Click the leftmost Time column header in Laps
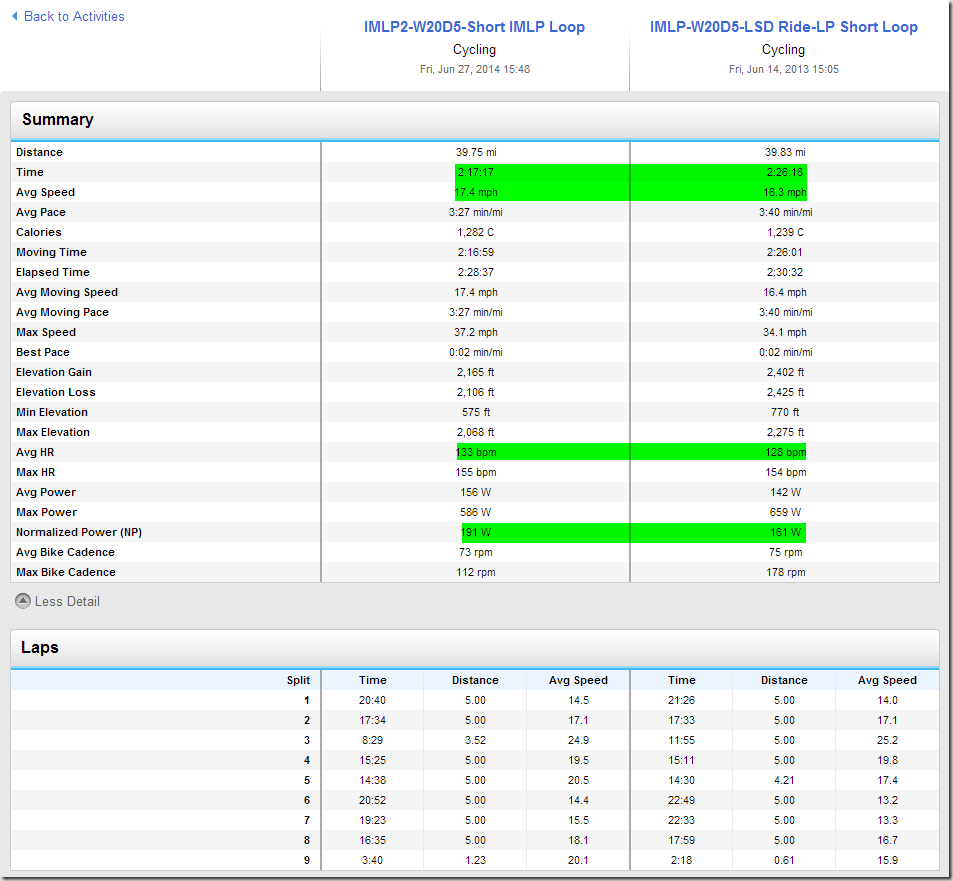This screenshot has width=953, height=881. click(372, 680)
